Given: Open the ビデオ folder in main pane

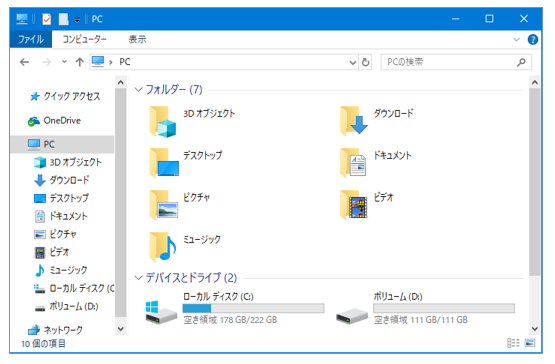Looking at the screenshot, I should (x=367, y=205).
